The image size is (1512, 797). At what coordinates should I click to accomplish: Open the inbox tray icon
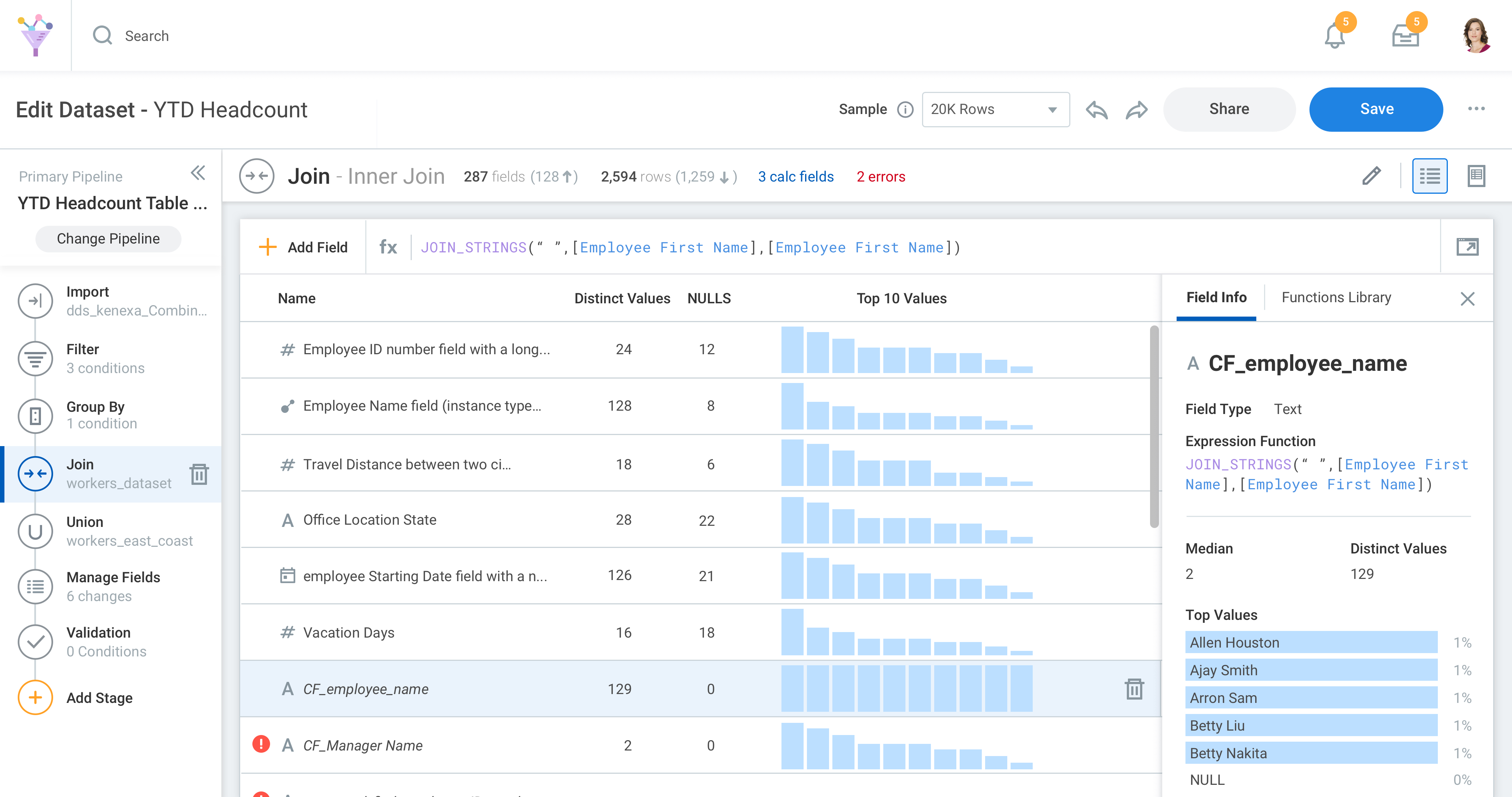click(1405, 37)
